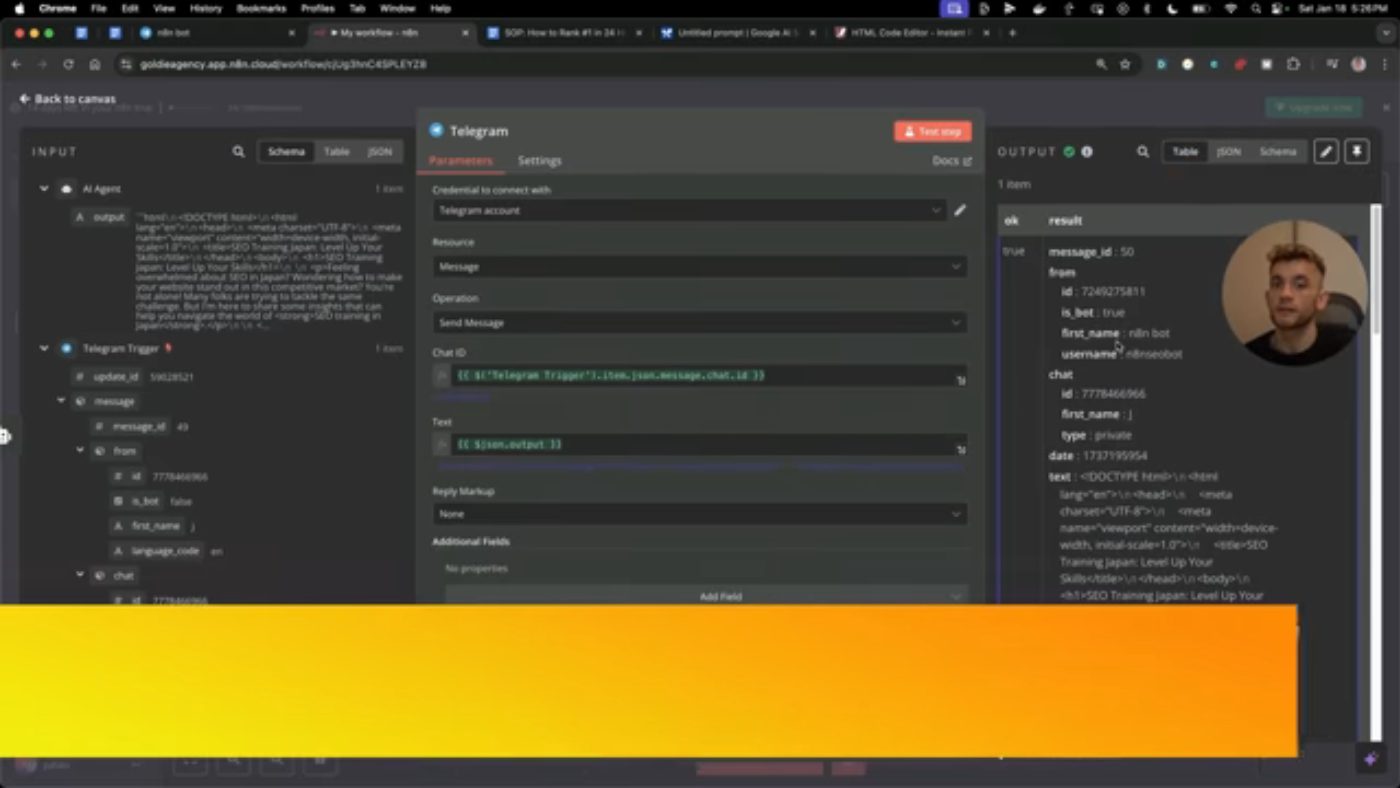The width and height of the screenshot is (1400, 788).
Task: Select the first_name field in input tree
Action: [x=146, y=526]
